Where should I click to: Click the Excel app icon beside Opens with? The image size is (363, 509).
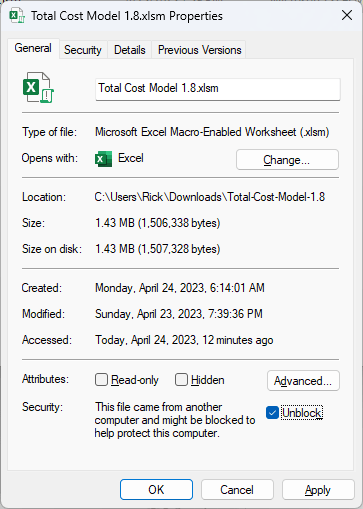[x=103, y=158]
